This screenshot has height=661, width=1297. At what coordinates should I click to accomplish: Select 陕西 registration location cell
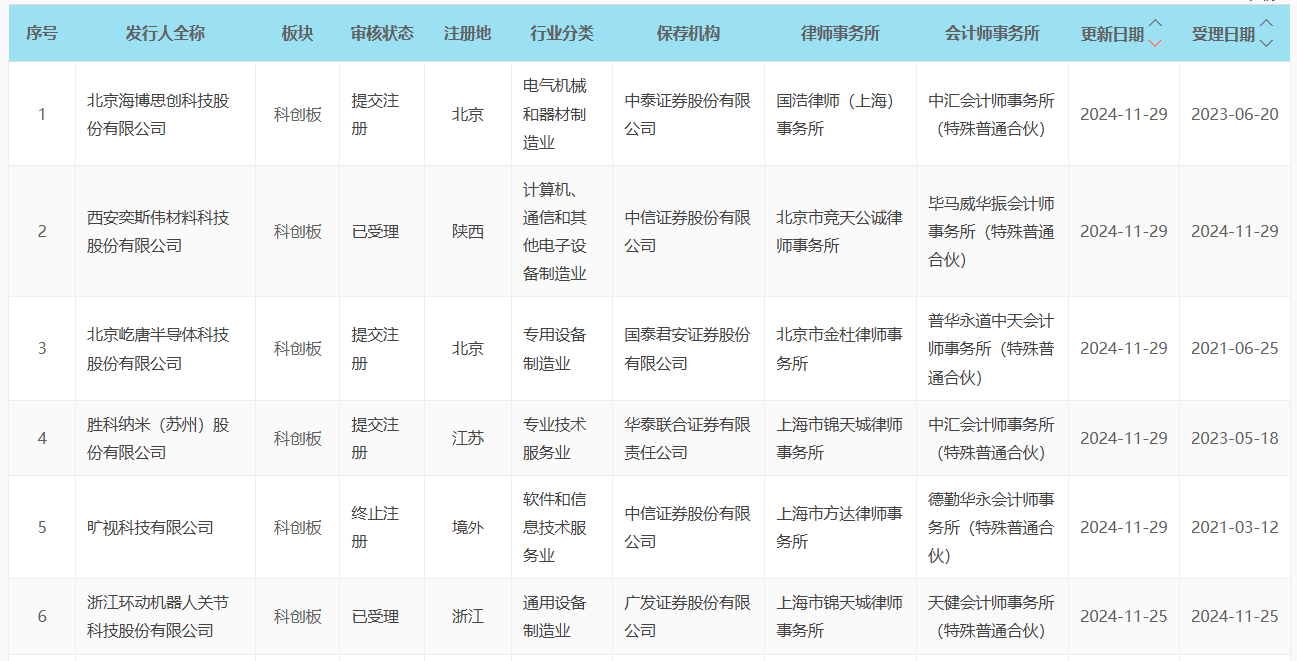(468, 231)
